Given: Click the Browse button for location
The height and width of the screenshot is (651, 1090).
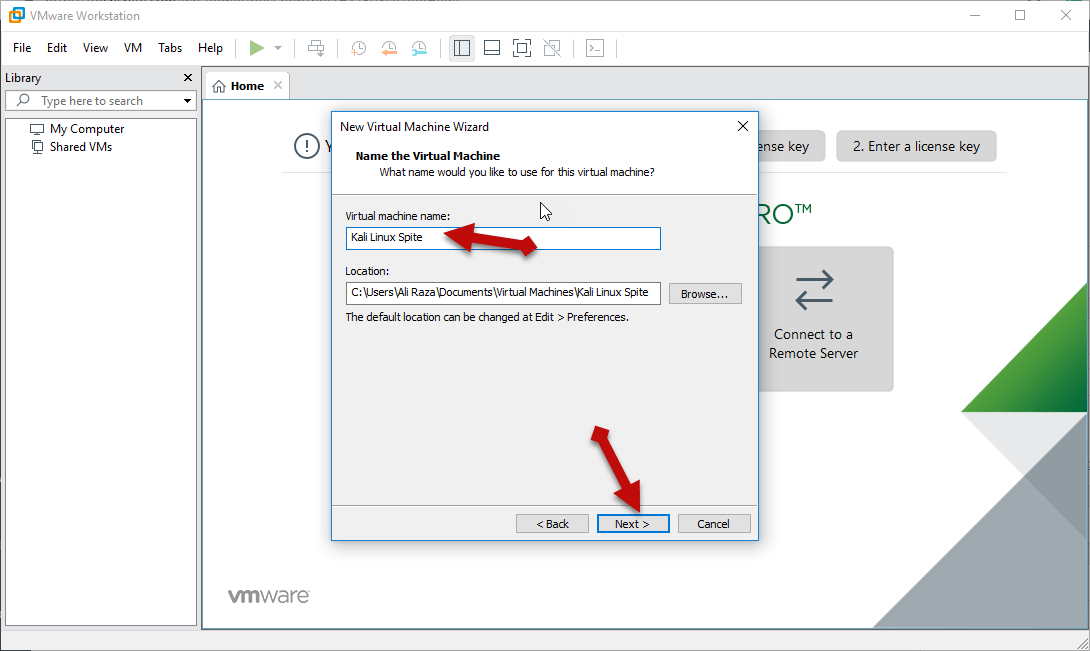Looking at the screenshot, I should (x=705, y=294).
